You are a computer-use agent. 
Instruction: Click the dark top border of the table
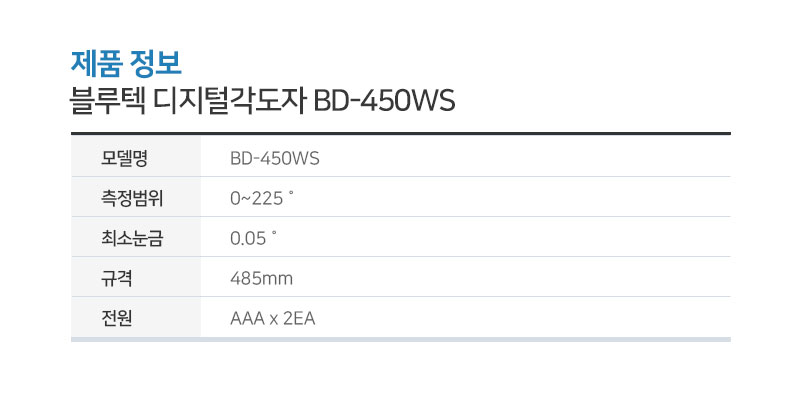pyautogui.click(x=401, y=134)
